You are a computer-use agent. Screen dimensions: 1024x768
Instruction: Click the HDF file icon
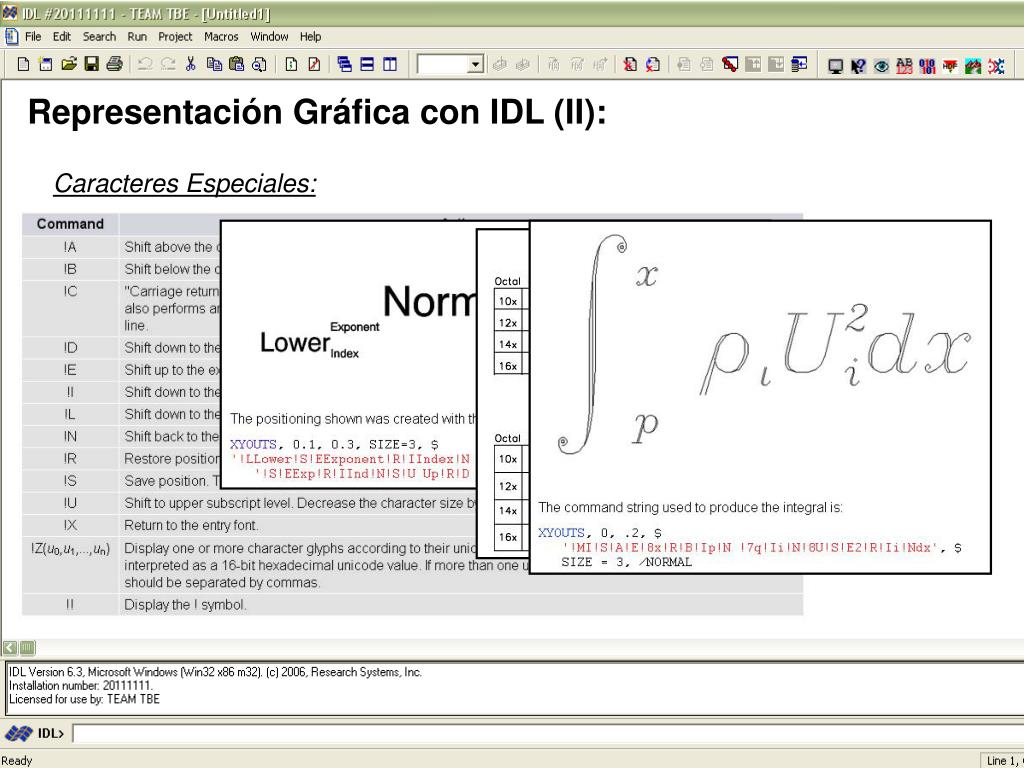(x=950, y=65)
